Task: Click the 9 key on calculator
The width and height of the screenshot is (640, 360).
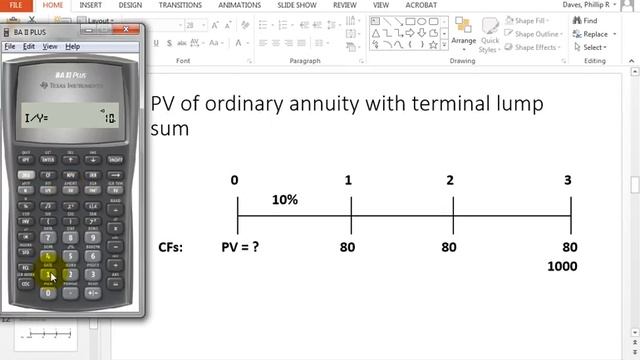Action: point(93,238)
